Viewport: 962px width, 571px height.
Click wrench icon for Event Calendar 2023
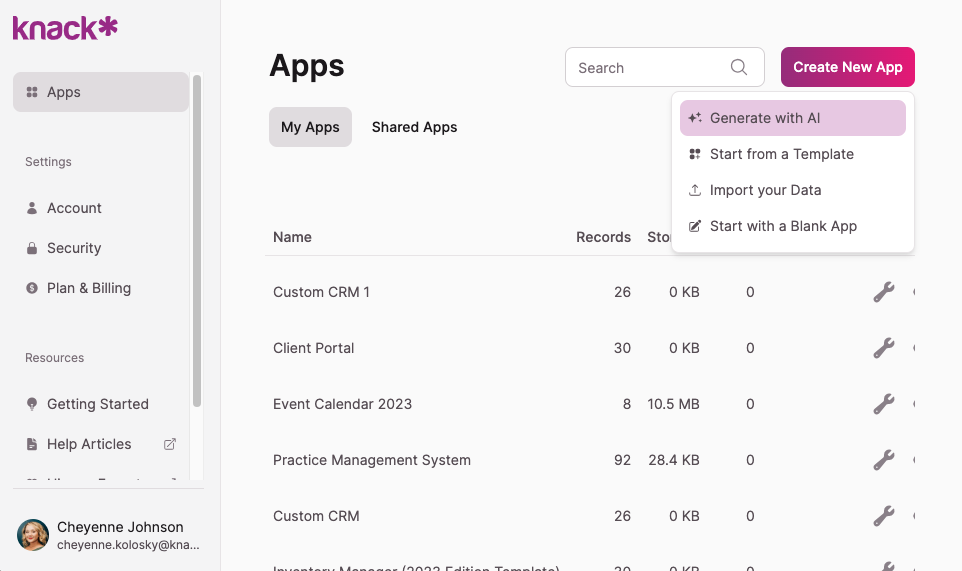pos(883,404)
